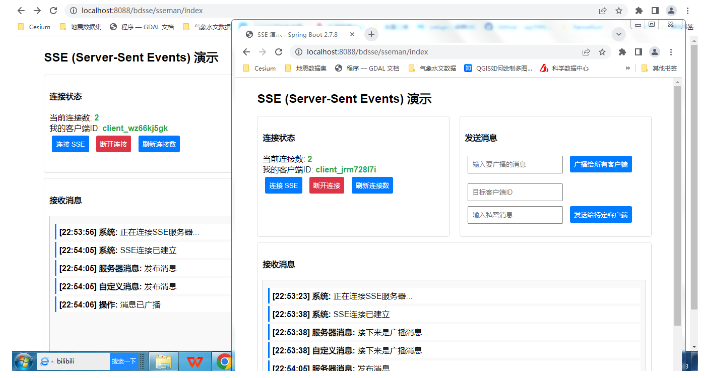Image resolution: width=705 pixels, height=378 pixels.
Task: Open 科学数据中心 bookmark in front window
Action: tap(564, 68)
